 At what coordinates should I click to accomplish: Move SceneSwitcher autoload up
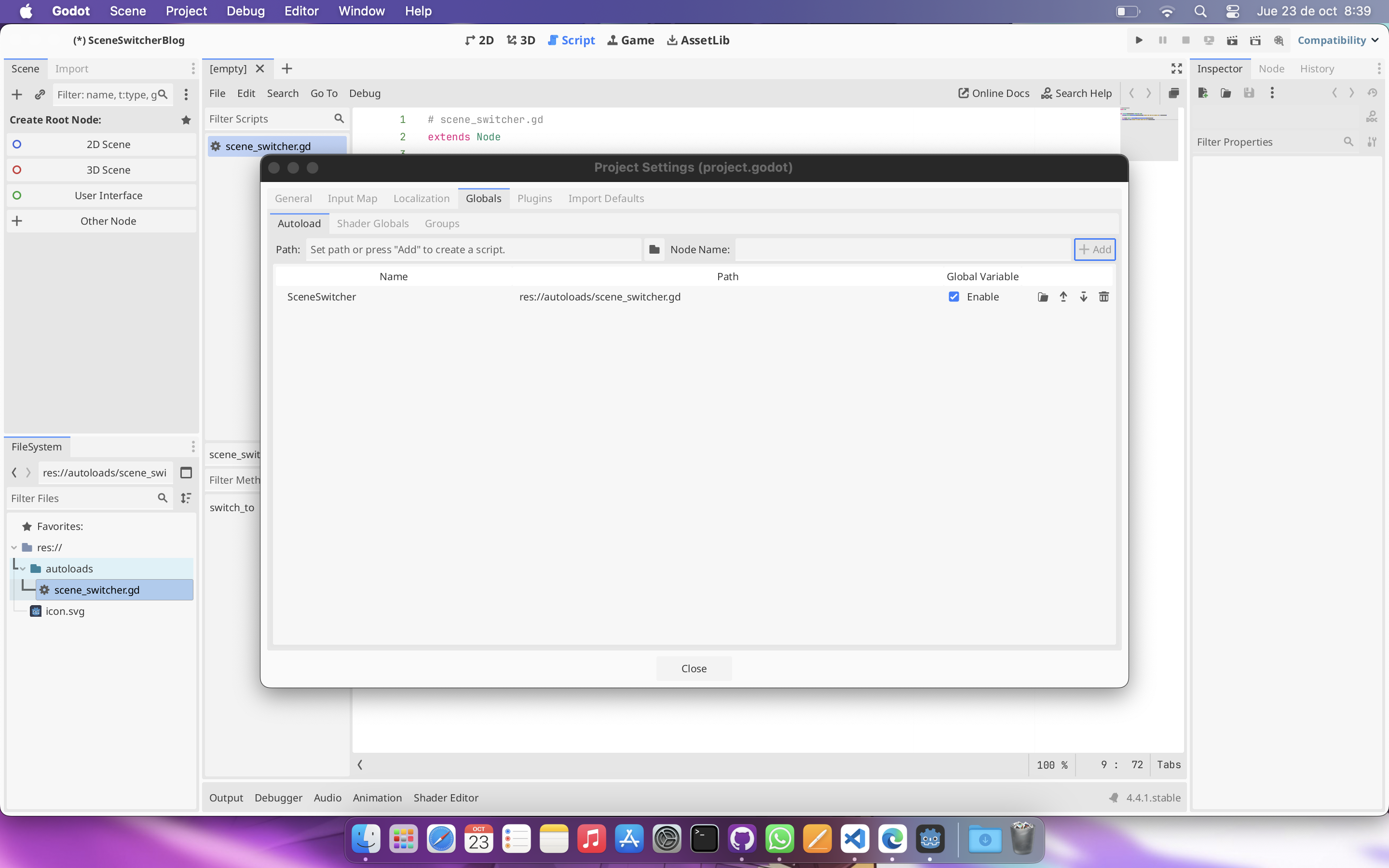(x=1063, y=297)
